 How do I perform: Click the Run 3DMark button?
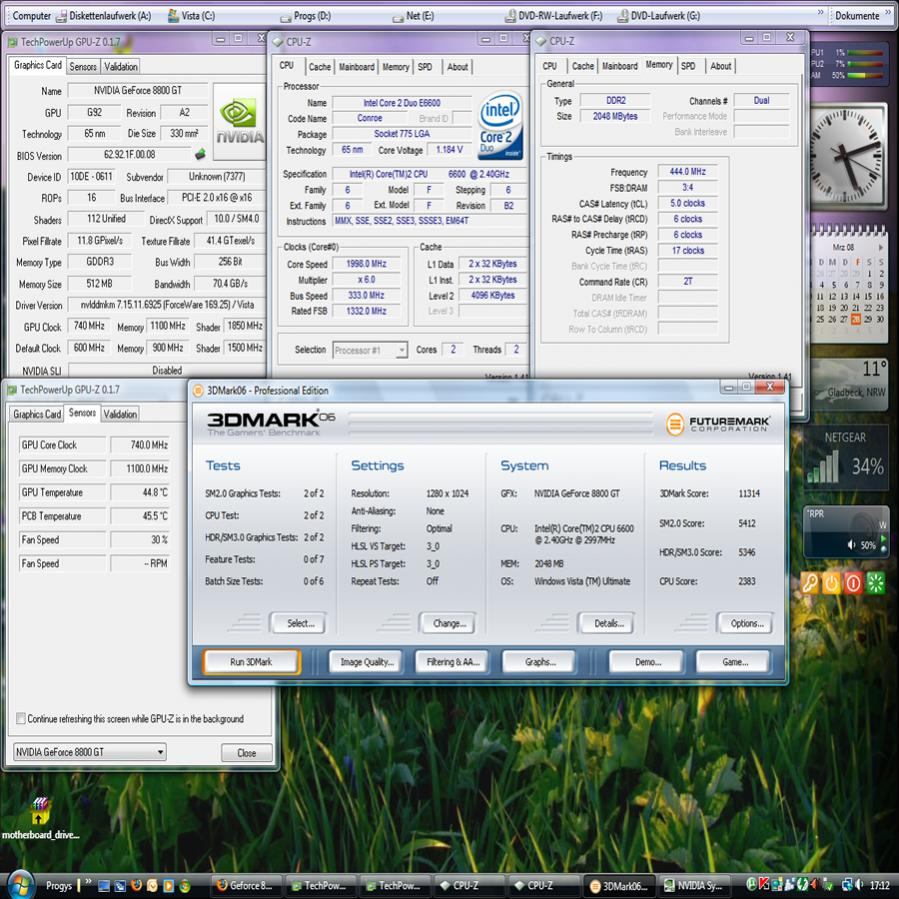click(251, 662)
